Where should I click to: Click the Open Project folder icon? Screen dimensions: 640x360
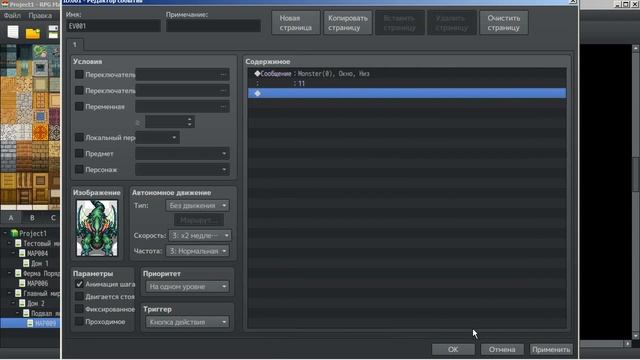pyautogui.click(x=33, y=32)
